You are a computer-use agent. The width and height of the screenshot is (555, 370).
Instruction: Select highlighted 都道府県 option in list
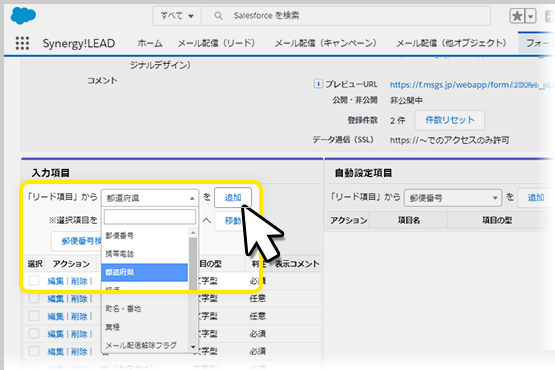144,272
